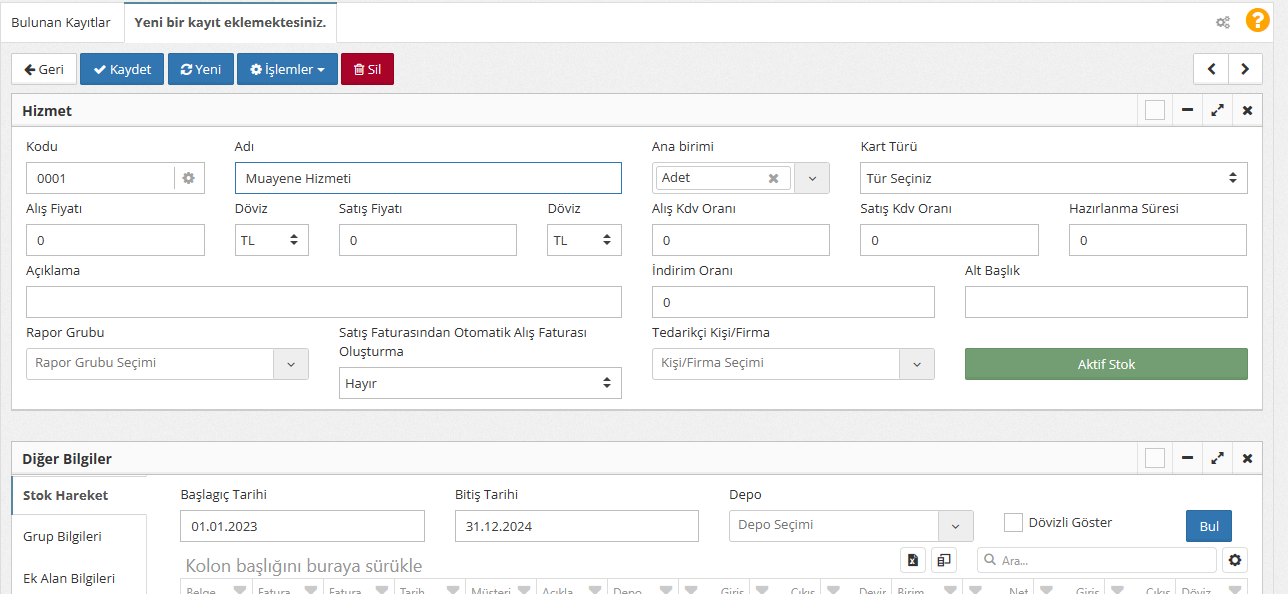Toggle the Dövizli Göster checkbox
Screen dimensions: 1288x594
[x=1013, y=522]
